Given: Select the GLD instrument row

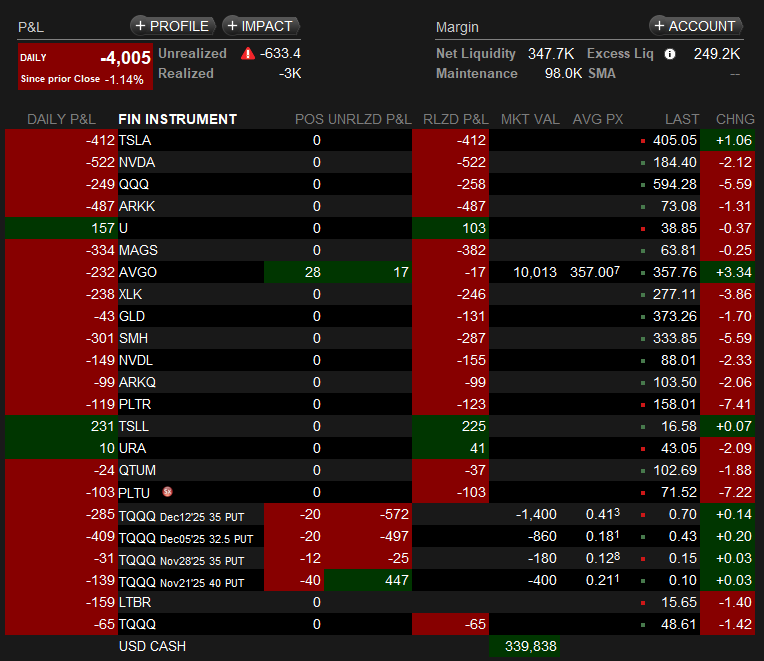Looking at the screenshot, I should (380, 316).
